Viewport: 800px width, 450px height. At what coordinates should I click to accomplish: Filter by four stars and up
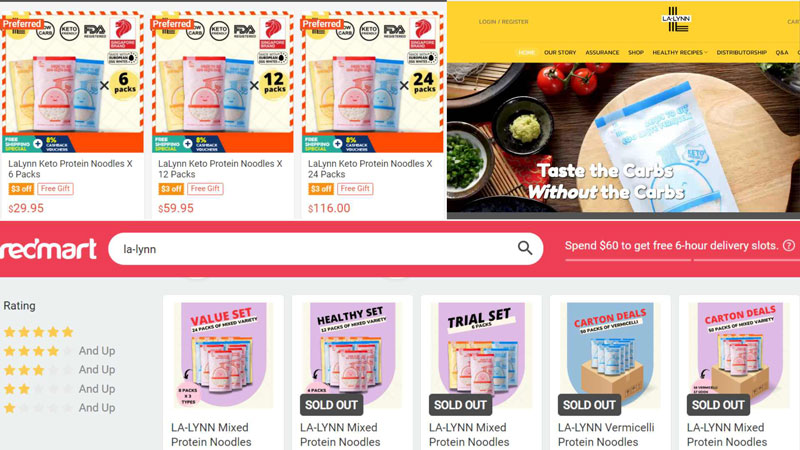pyautogui.click(x=59, y=351)
